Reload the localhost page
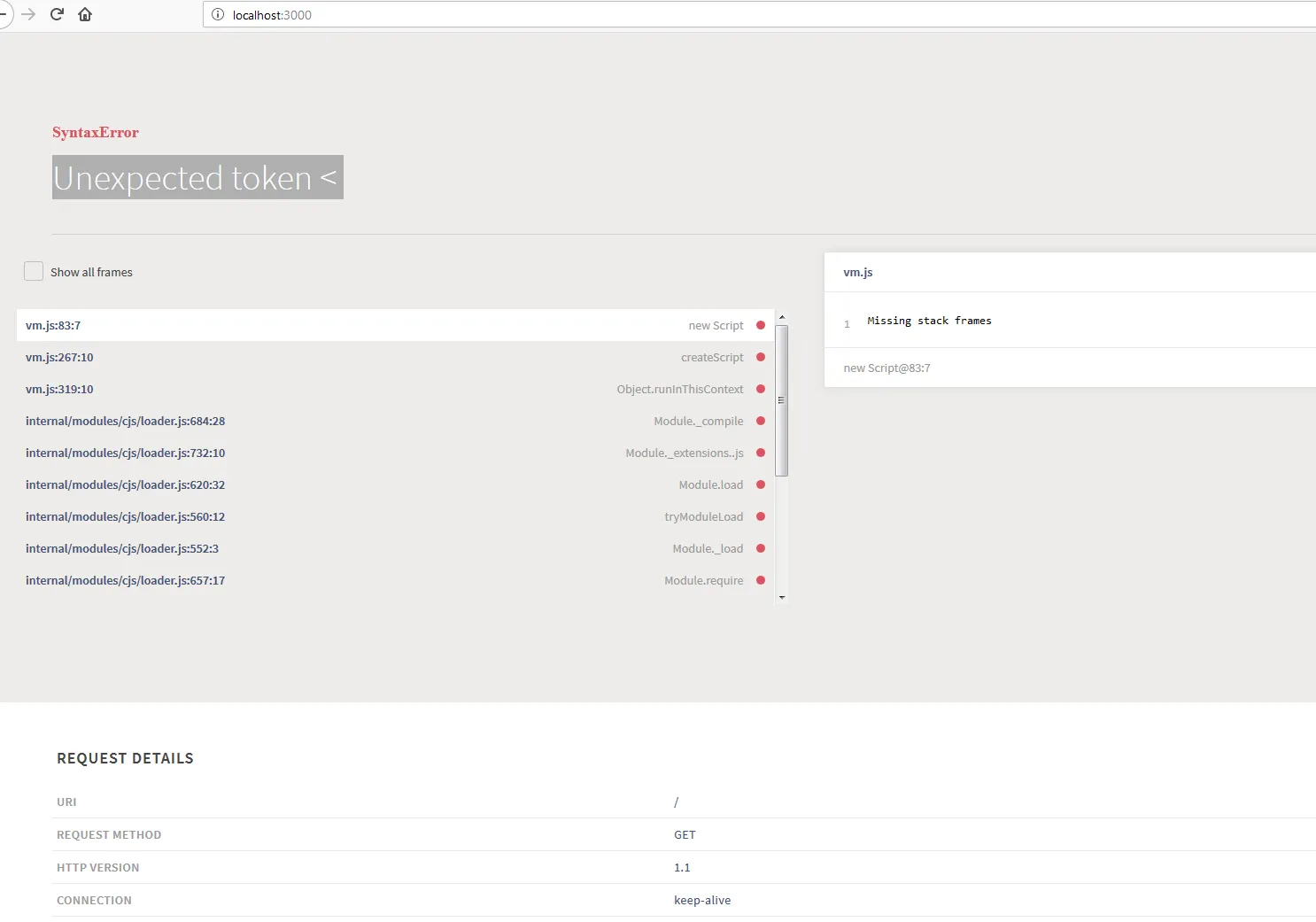The height and width of the screenshot is (922, 1316). click(57, 14)
